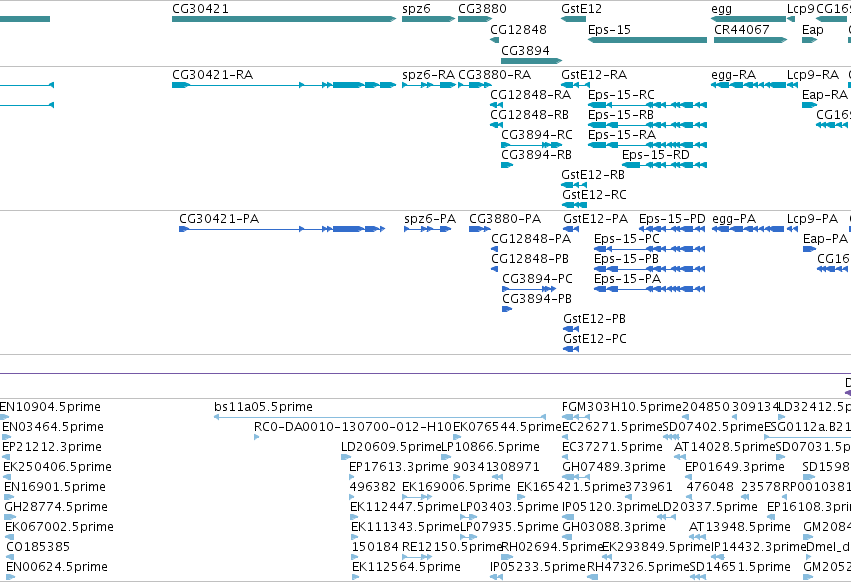The width and height of the screenshot is (851, 582).
Task: Select the GstE12-PC protein feature
Action: 571,349
